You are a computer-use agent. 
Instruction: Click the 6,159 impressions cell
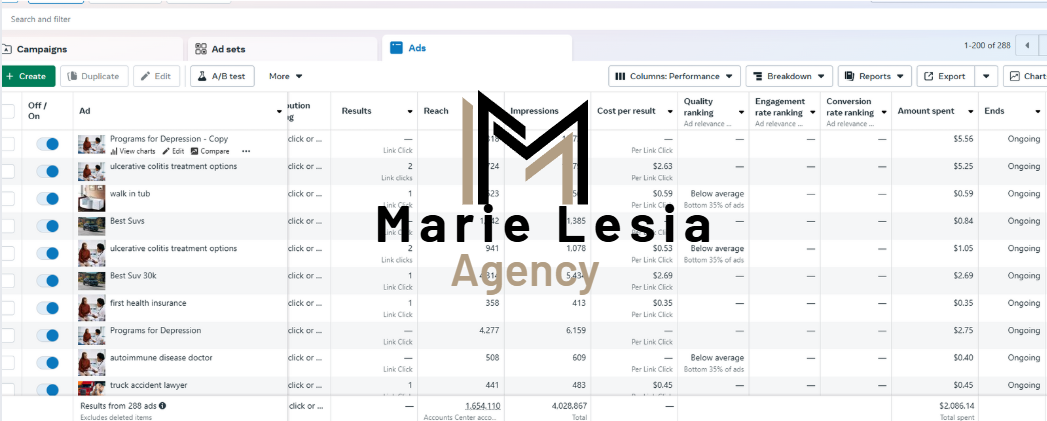coord(576,330)
